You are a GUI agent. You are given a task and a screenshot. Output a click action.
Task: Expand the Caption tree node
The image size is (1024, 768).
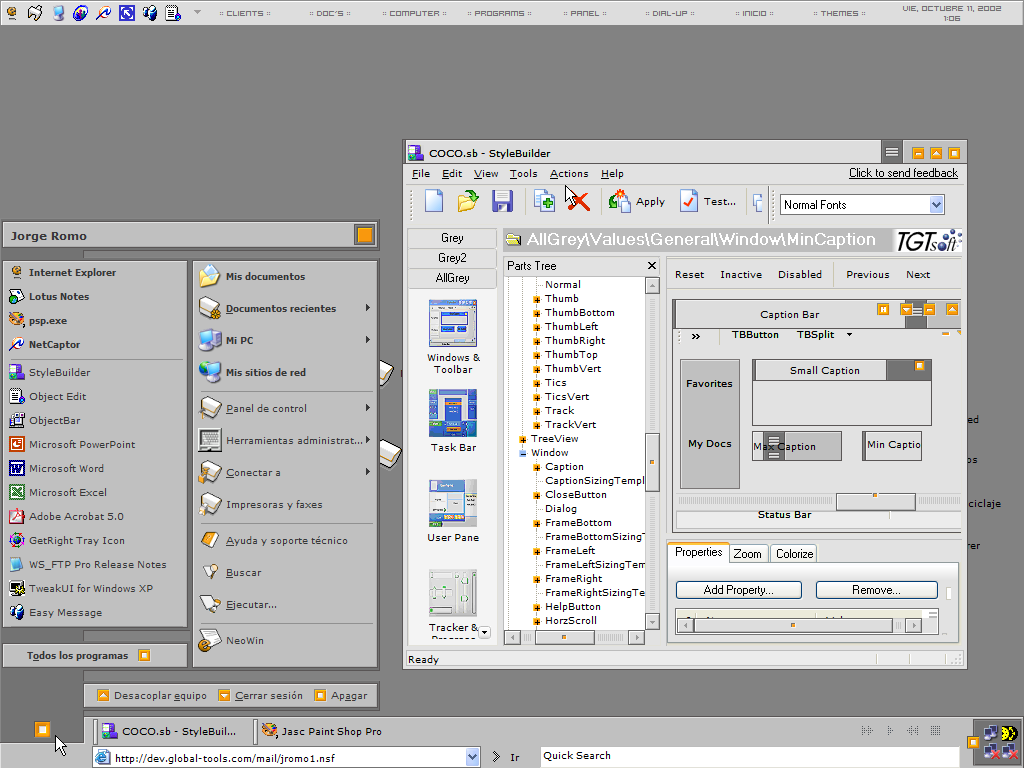tap(537, 468)
